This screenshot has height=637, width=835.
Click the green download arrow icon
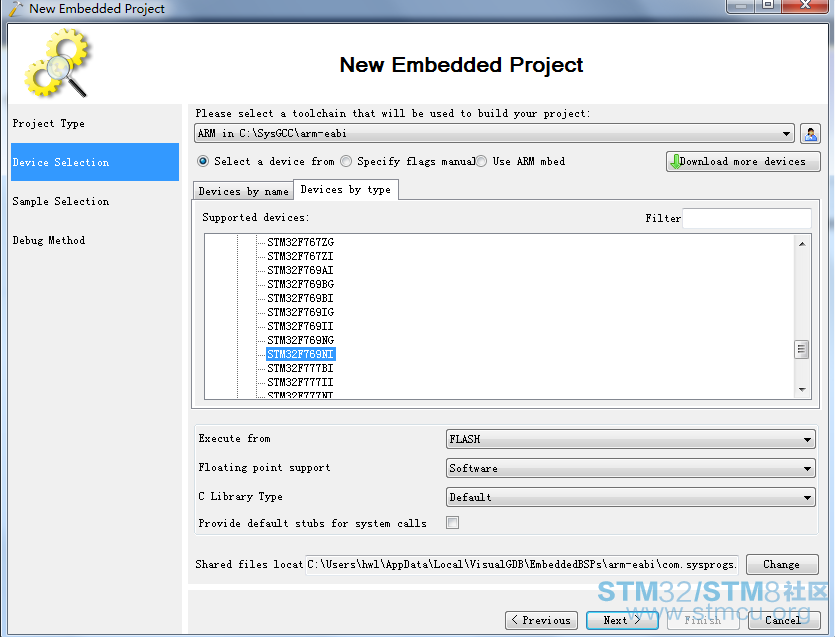(675, 161)
